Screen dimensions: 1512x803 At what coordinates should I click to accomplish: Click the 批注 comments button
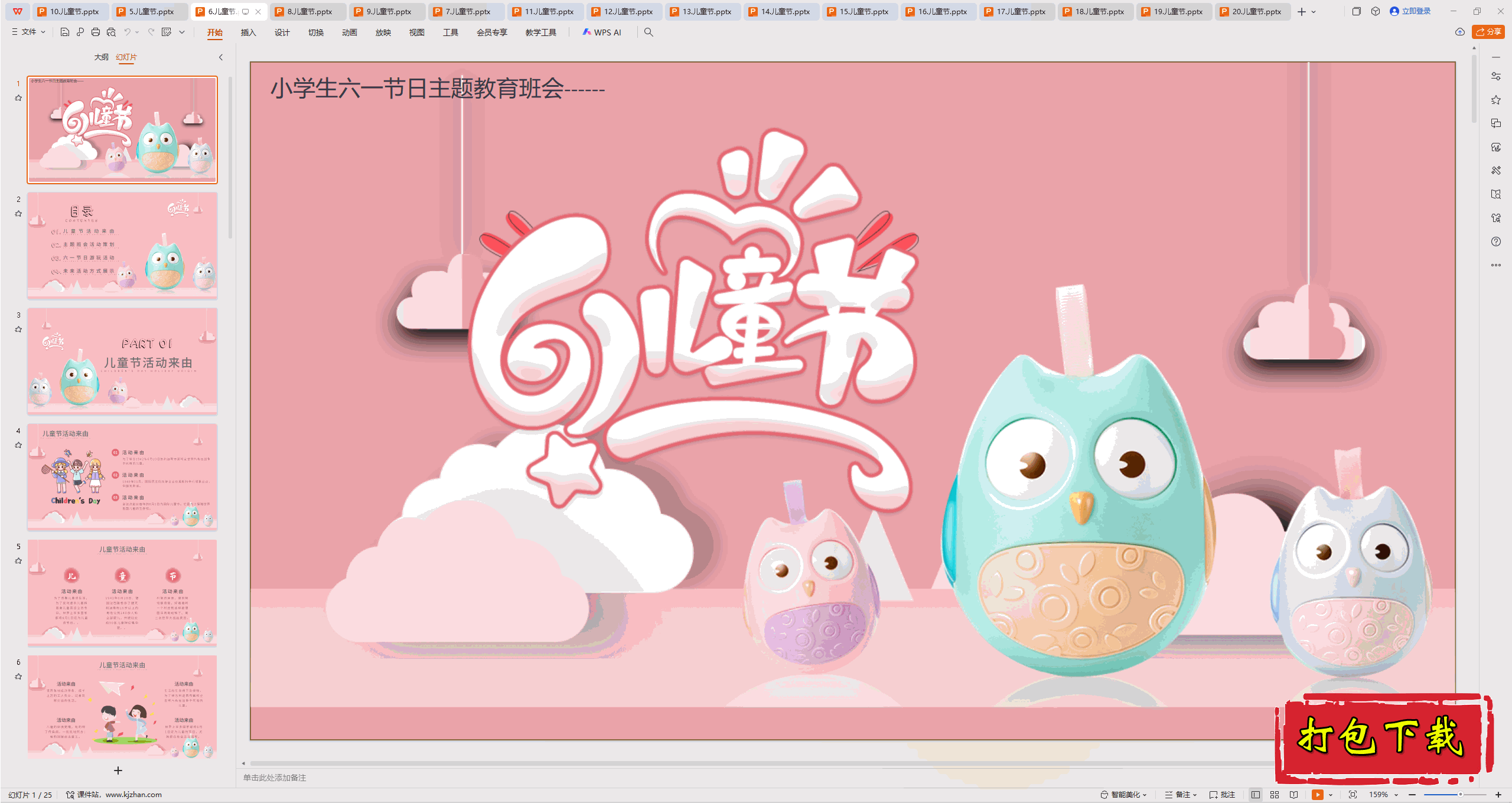tap(1223, 795)
